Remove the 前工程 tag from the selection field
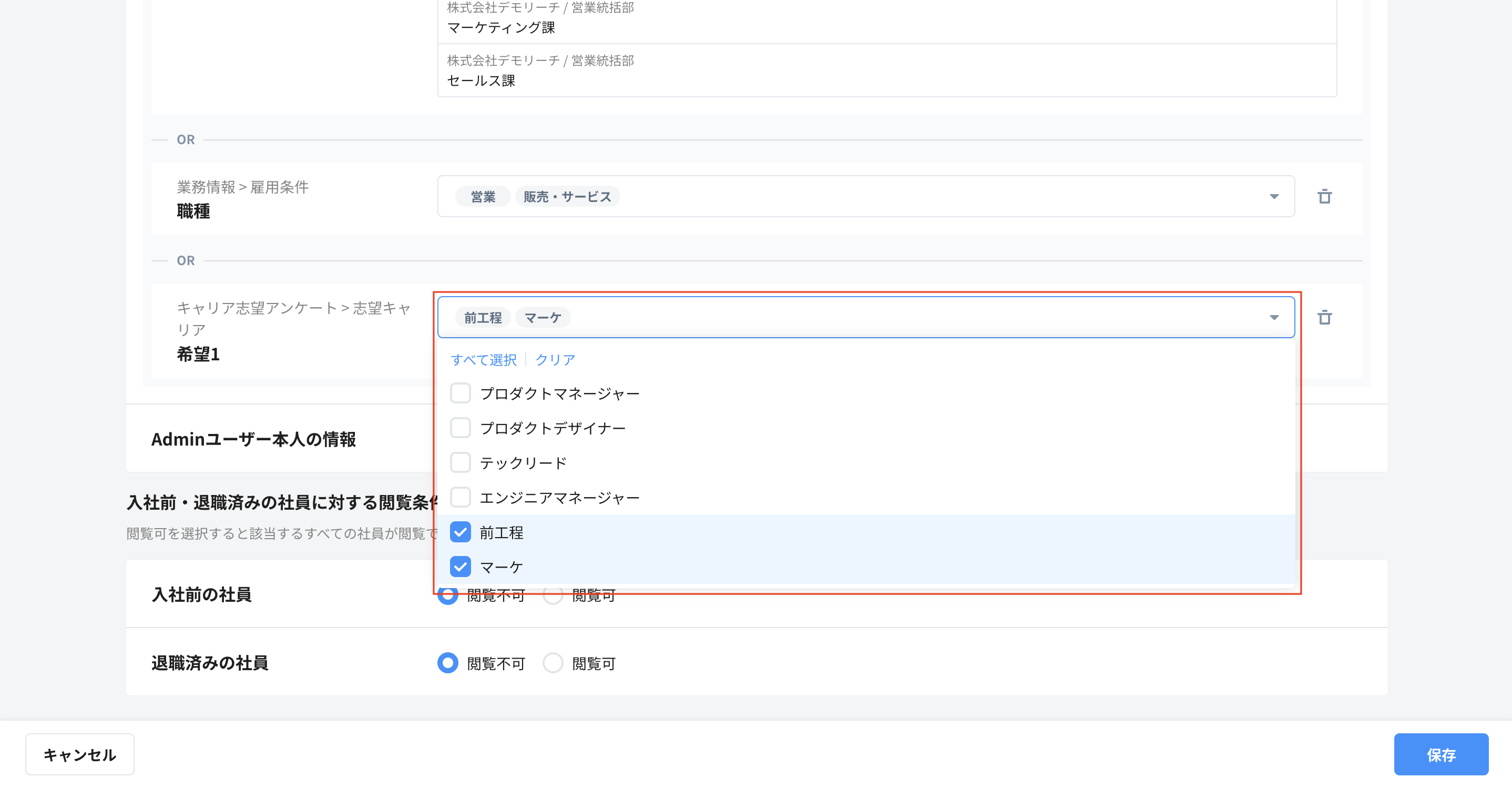Viewport: 1512px width, 788px height. [482, 317]
